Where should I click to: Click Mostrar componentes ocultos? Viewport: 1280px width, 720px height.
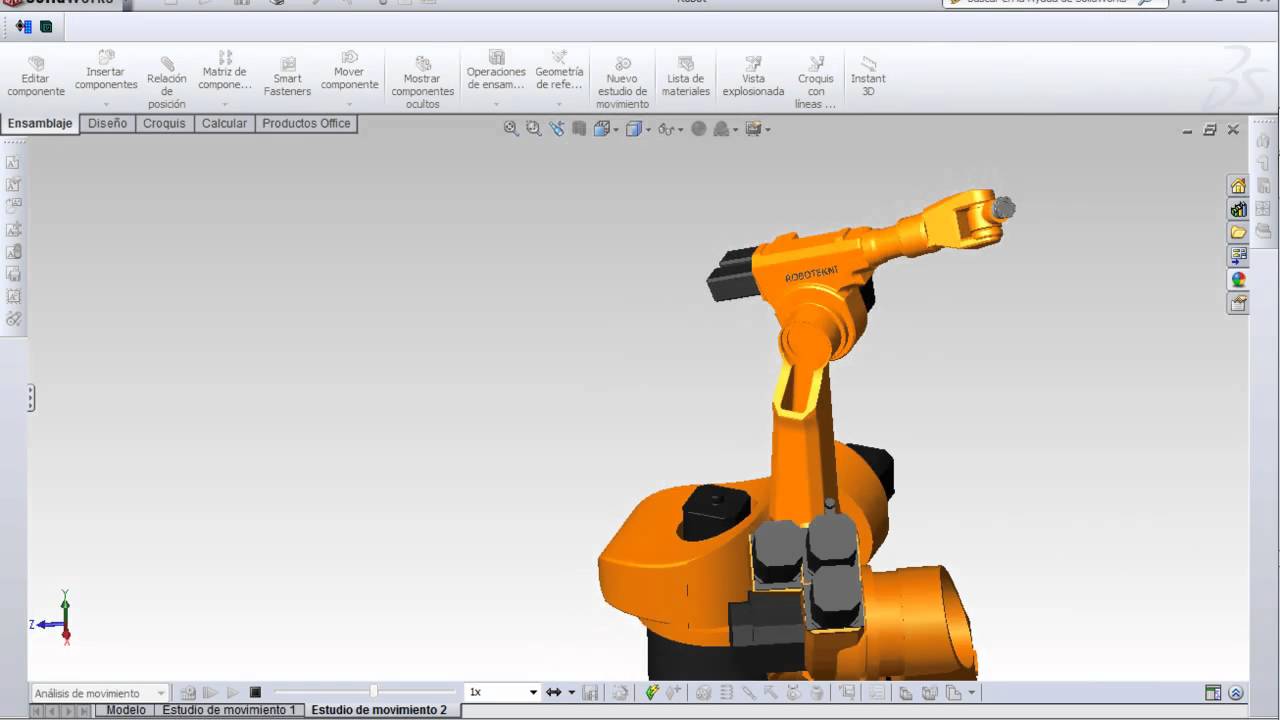coord(422,83)
